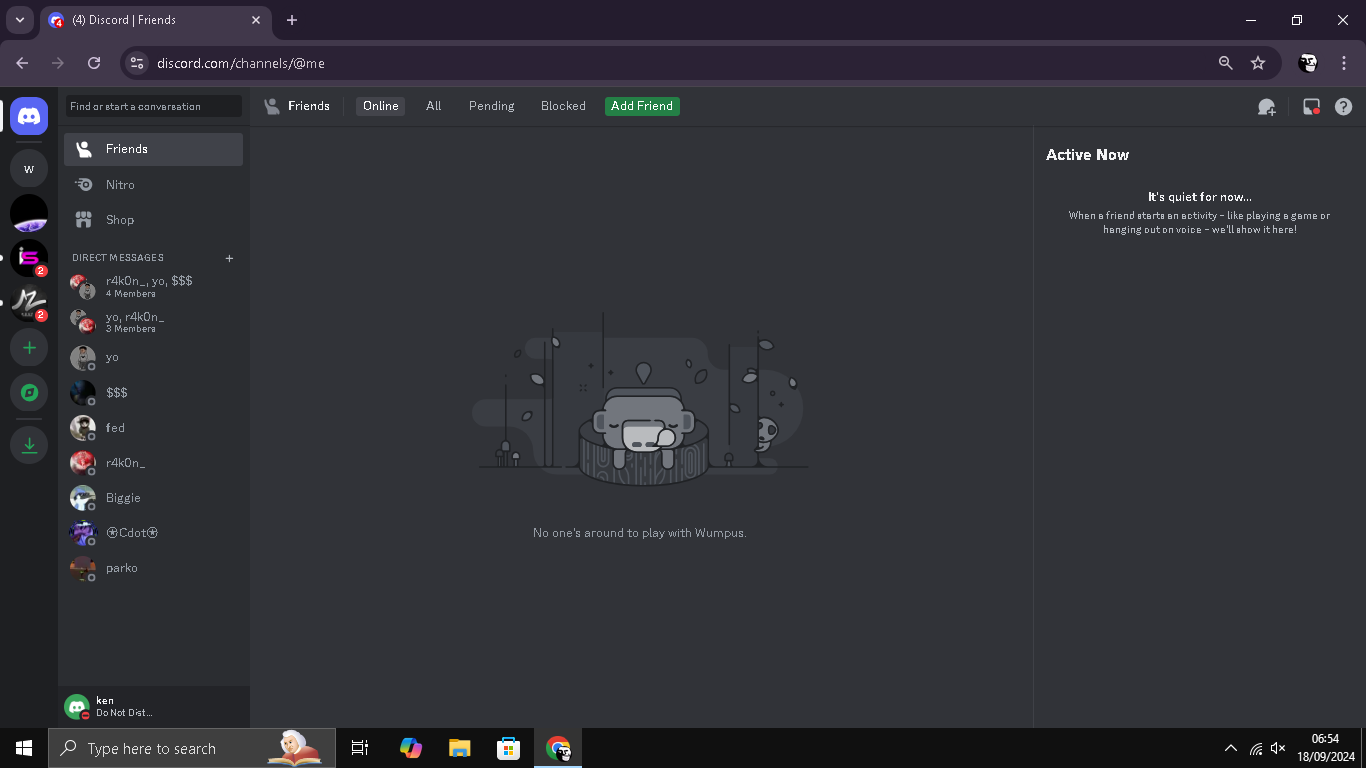Open Discord inbox icon
The width and height of the screenshot is (1366, 768).
tap(1311, 106)
